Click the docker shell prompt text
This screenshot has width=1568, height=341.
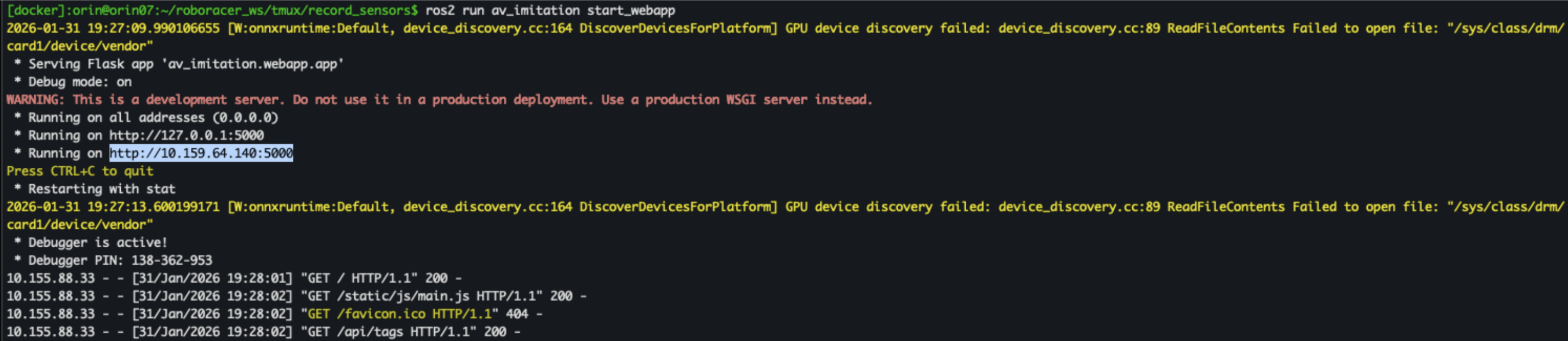coord(212,10)
